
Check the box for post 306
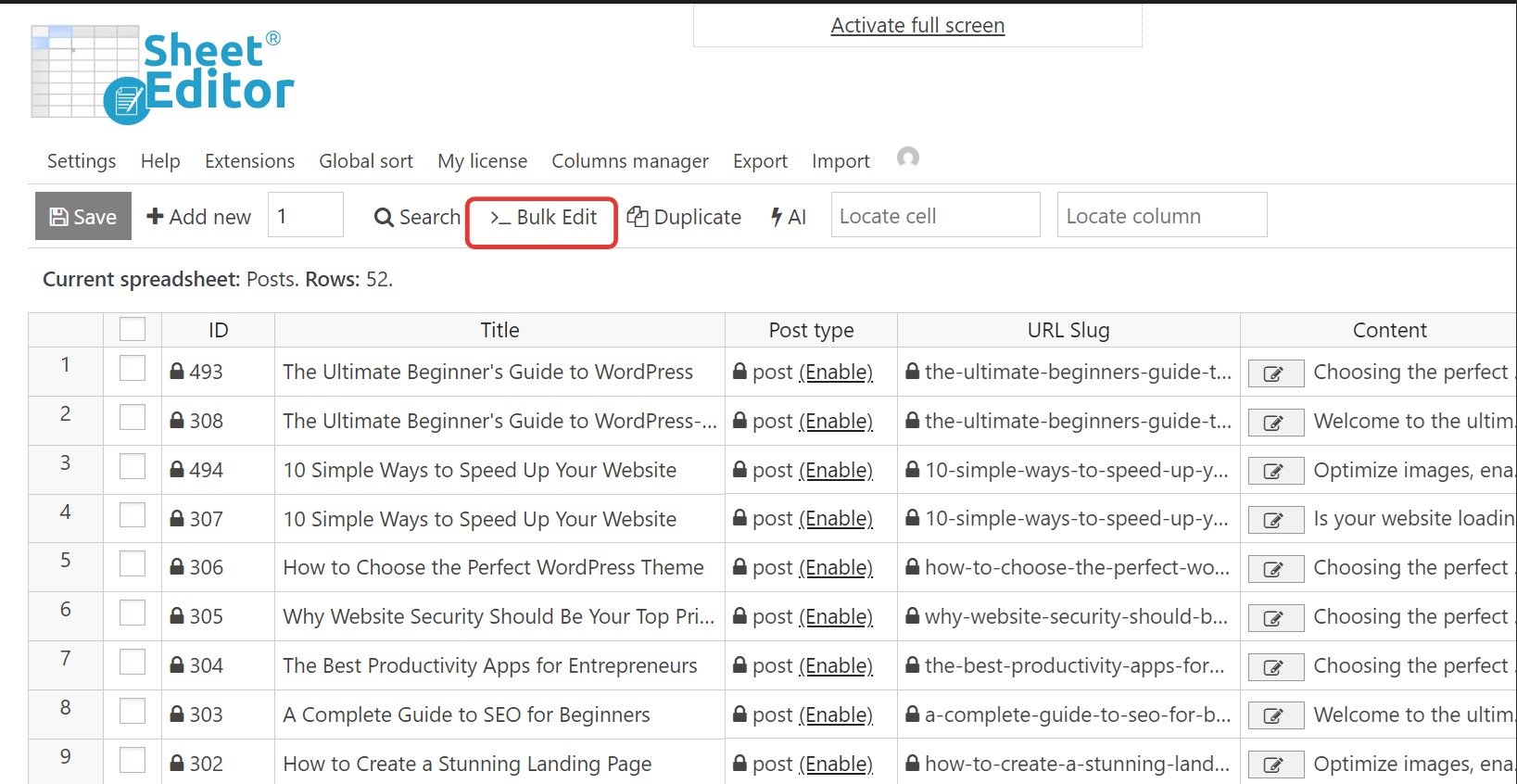pyautogui.click(x=133, y=563)
